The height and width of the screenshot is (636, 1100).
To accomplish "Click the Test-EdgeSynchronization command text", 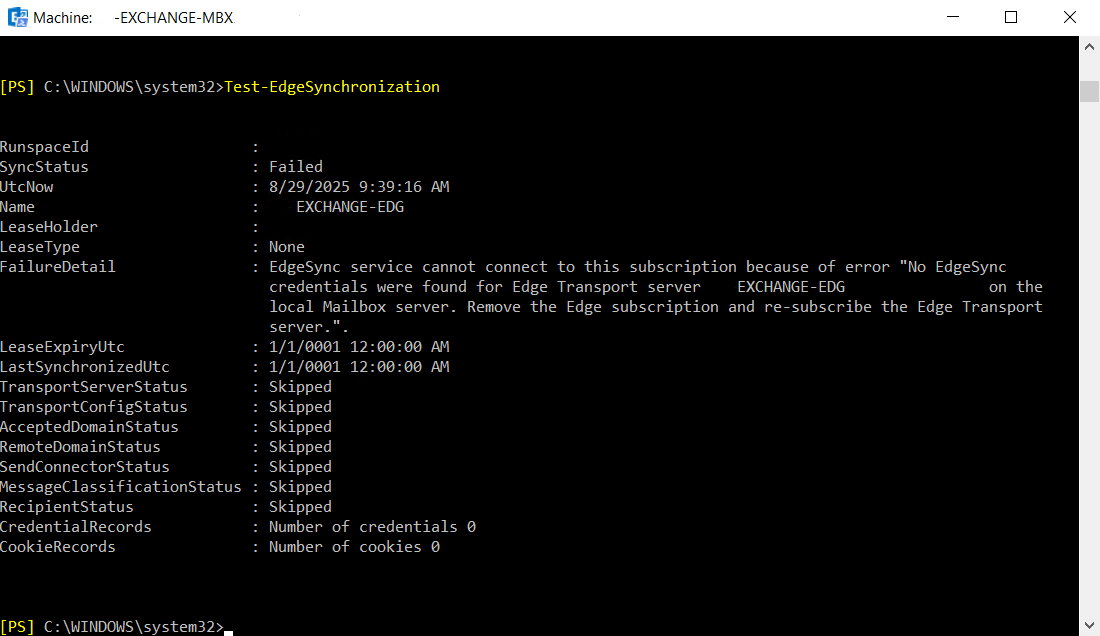I will 332,87.
